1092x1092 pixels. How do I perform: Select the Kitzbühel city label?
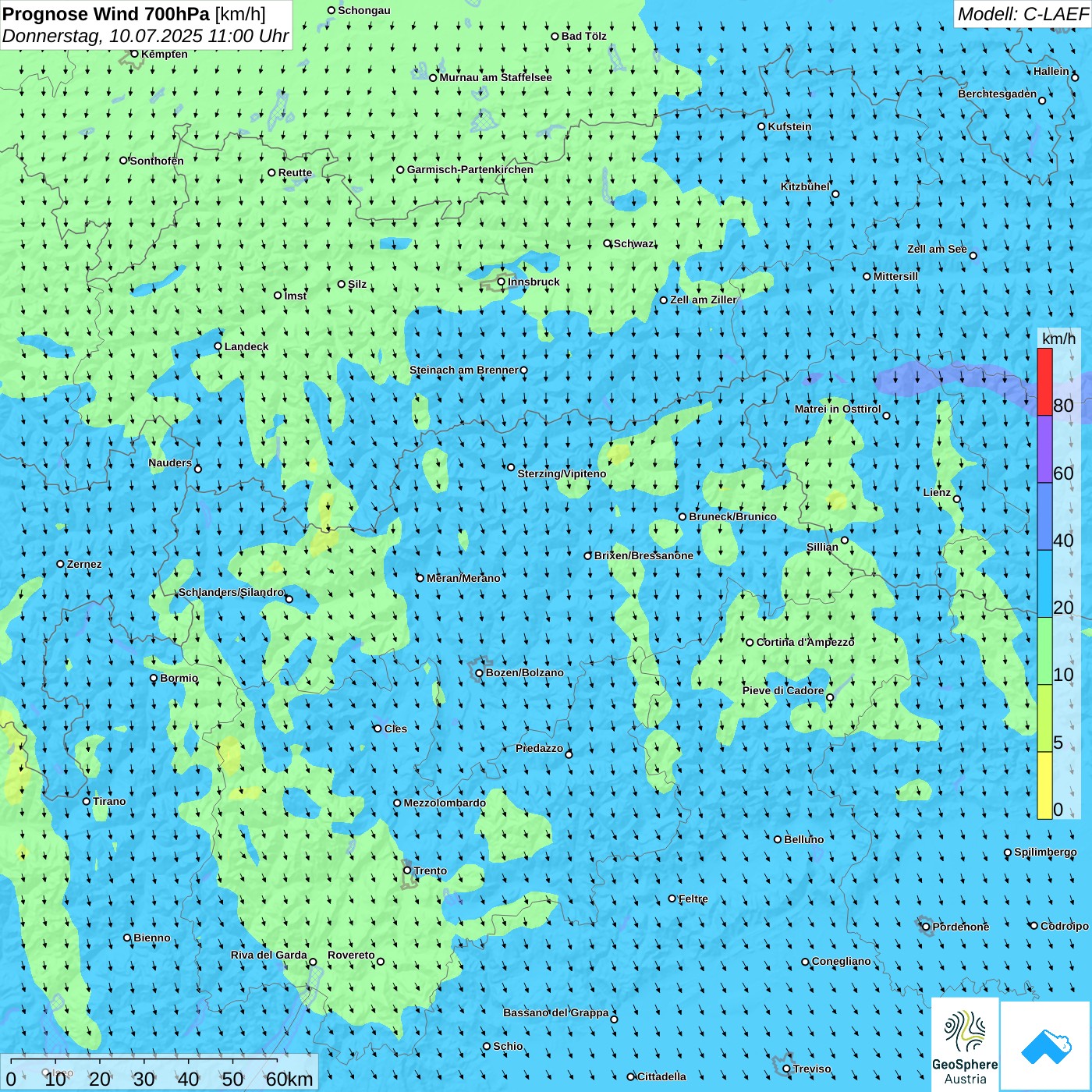(805, 186)
